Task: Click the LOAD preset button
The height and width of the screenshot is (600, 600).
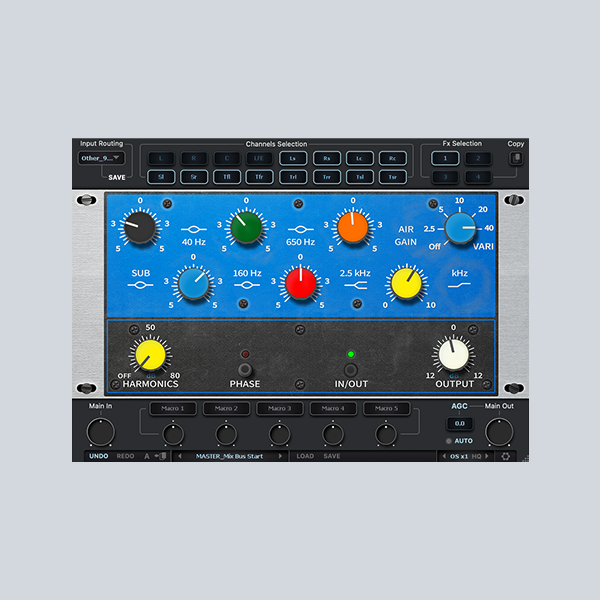Action: [x=305, y=456]
